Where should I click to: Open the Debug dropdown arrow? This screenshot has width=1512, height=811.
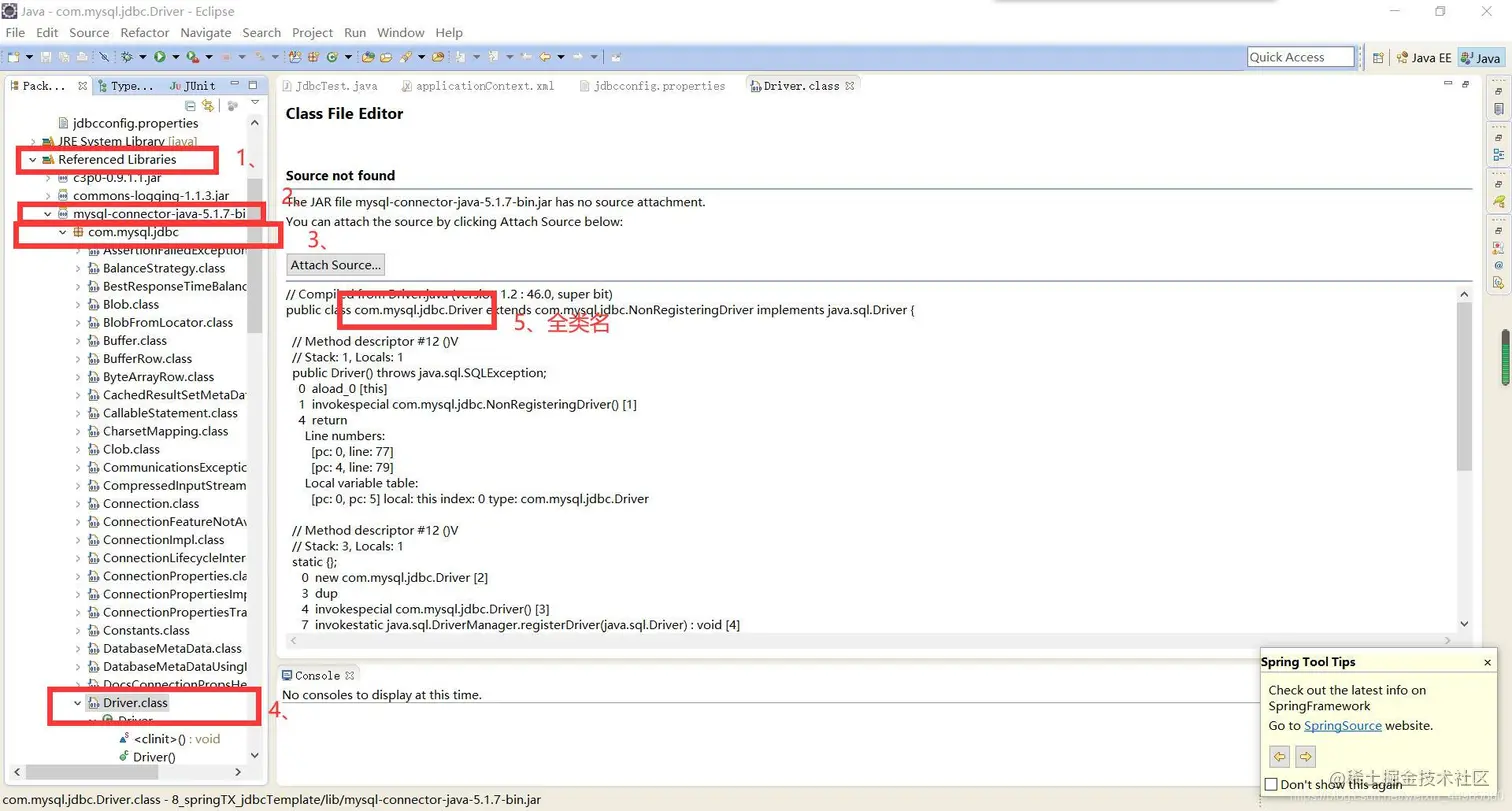click(143, 57)
